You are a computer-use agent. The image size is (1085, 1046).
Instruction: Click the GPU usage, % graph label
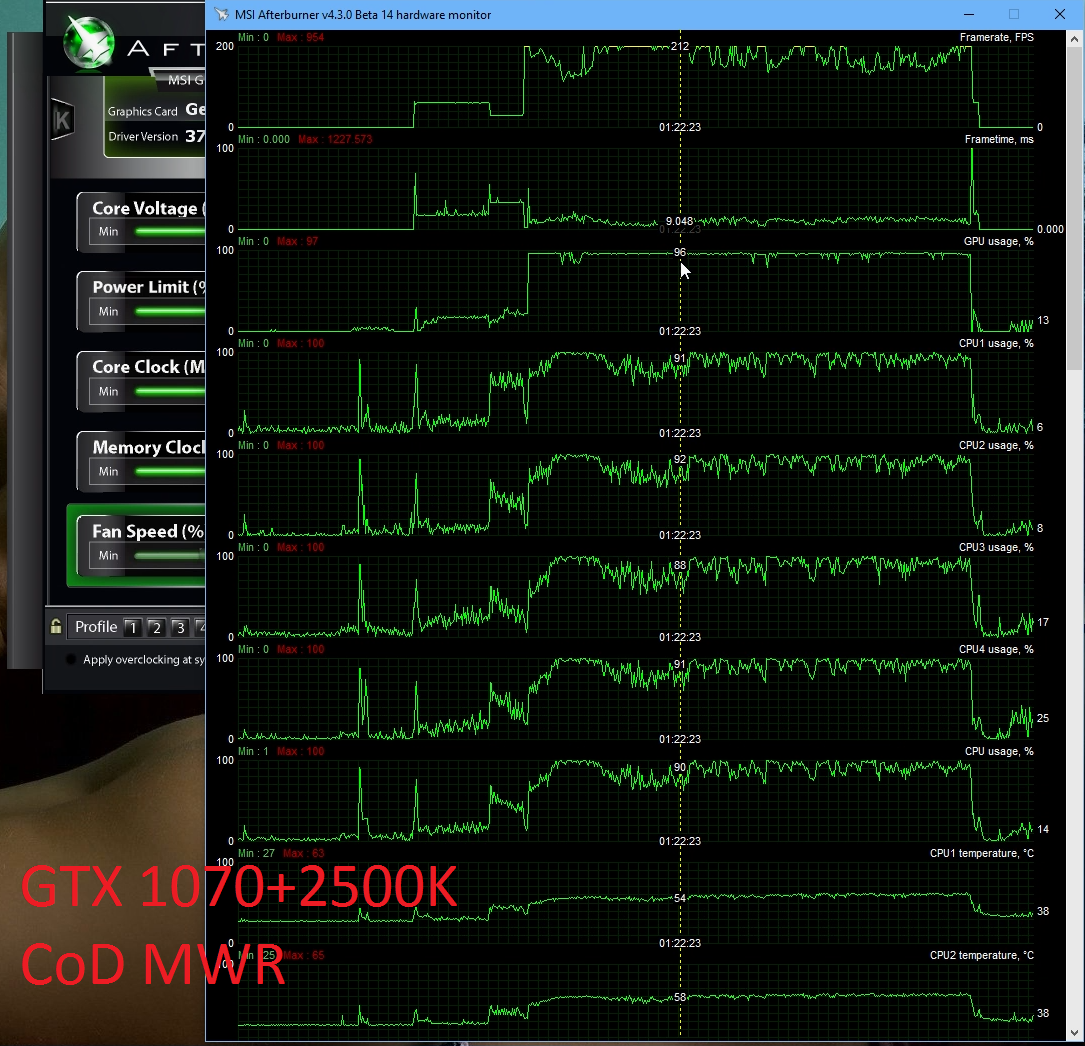(x=999, y=241)
